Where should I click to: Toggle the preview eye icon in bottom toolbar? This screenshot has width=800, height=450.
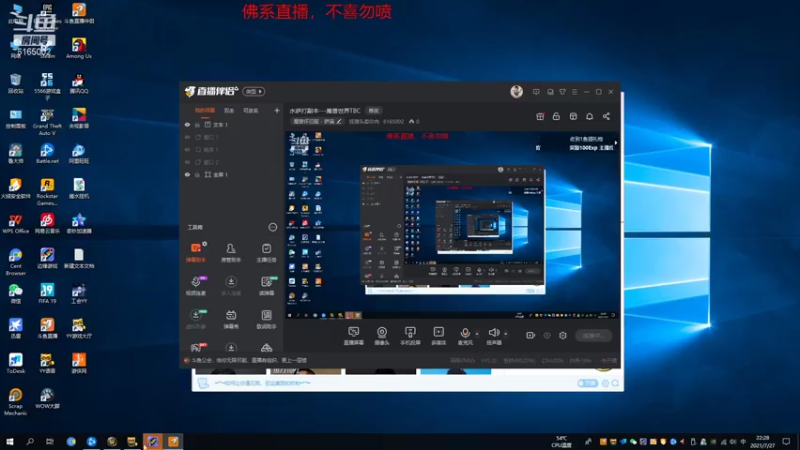(547, 335)
